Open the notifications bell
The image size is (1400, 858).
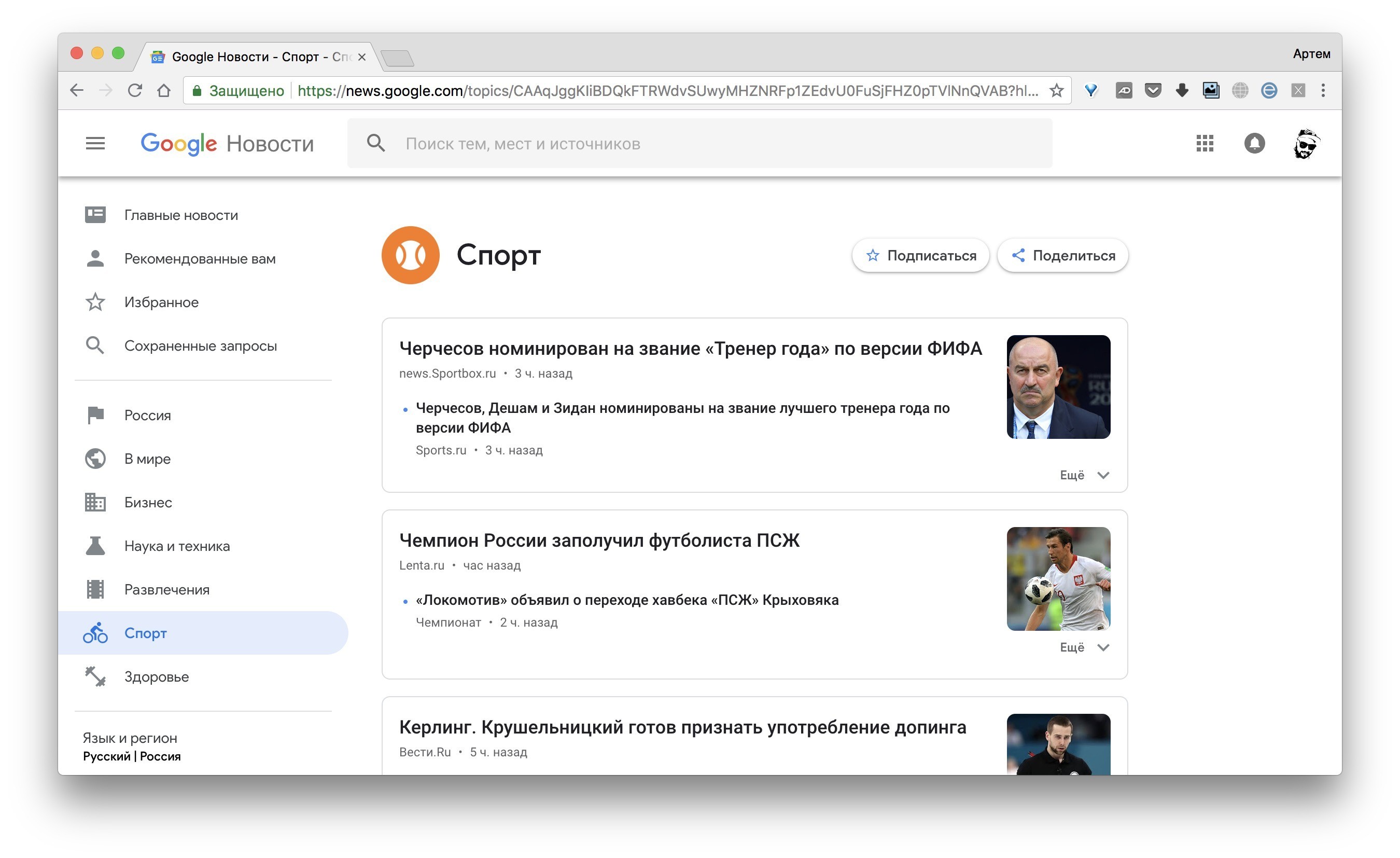[1254, 143]
